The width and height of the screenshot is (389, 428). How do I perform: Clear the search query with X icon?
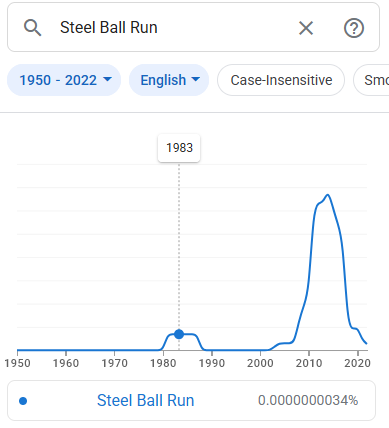pos(306,28)
